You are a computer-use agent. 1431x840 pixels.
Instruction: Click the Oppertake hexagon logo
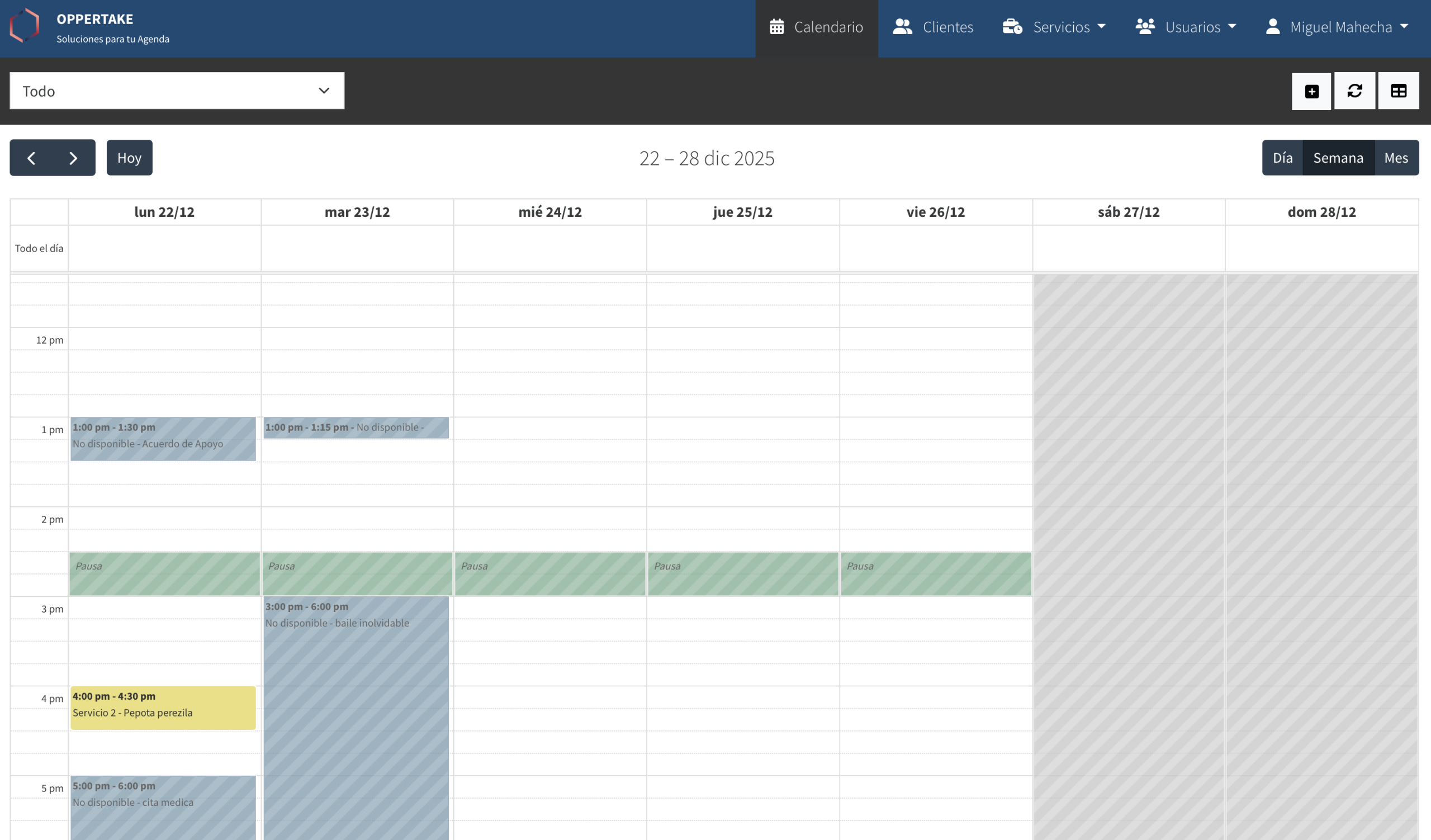pyautogui.click(x=25, y=26)
